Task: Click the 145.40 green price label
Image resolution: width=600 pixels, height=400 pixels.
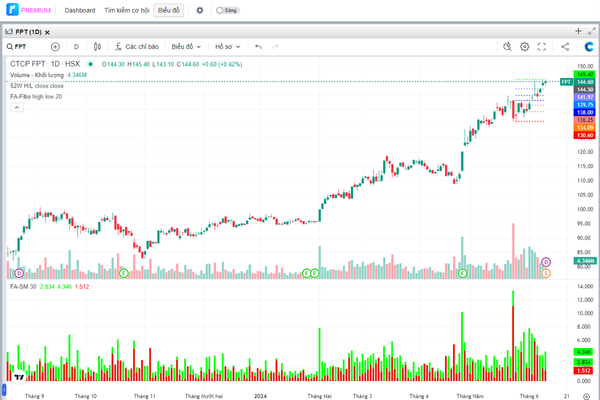Action: (x=585, y=74)
